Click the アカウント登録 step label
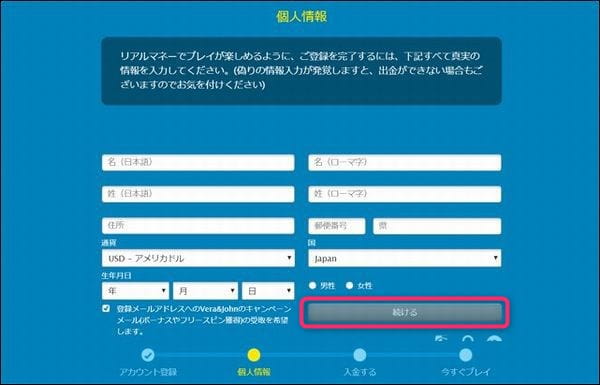 (148, 372)
